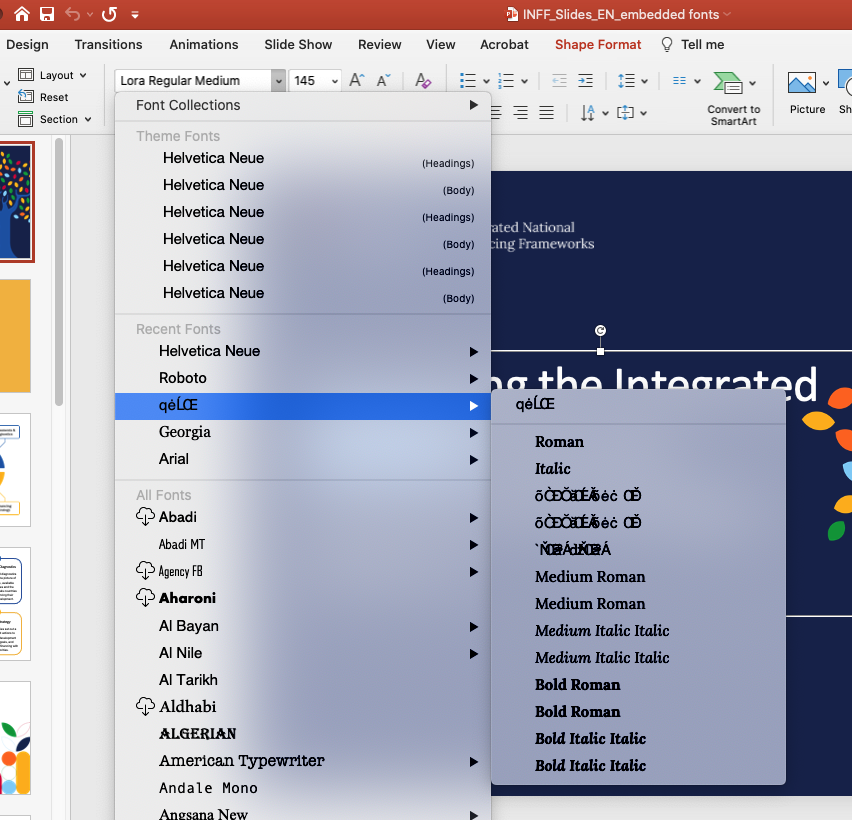The image size is (852, 820).
Task: Click the Convert to SmartArt icon
Action: [728, 83]
